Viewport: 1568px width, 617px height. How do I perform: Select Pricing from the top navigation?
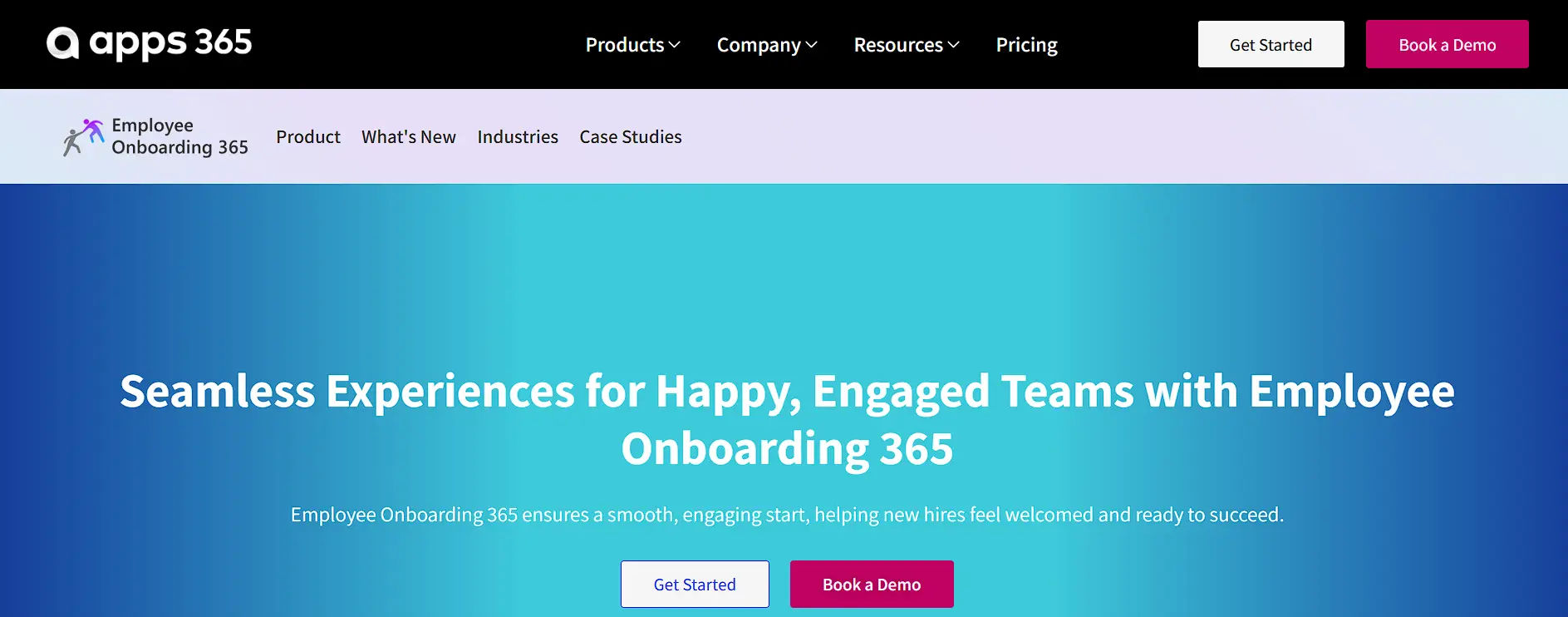click(1026, 45)
